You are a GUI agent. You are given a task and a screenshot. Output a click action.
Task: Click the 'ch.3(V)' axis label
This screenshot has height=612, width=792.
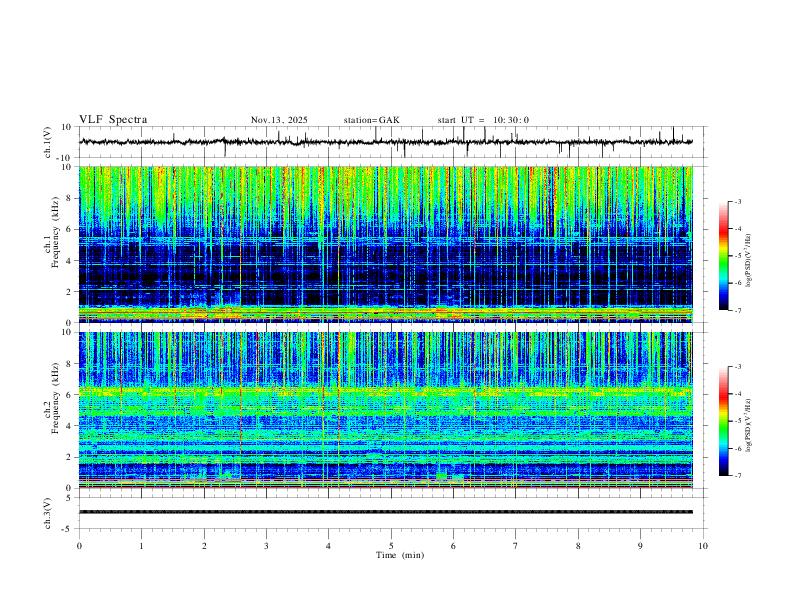(x=48, y=513)
